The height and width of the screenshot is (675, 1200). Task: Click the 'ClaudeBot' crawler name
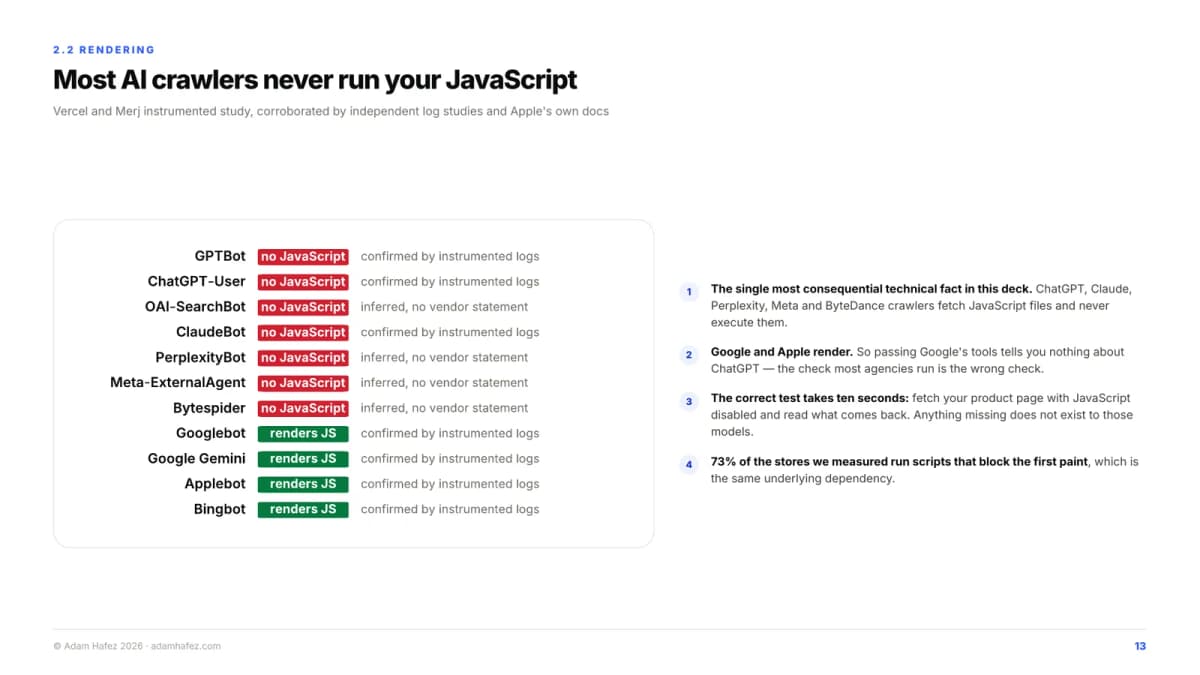pyautogui.click(x=211, y=332)
